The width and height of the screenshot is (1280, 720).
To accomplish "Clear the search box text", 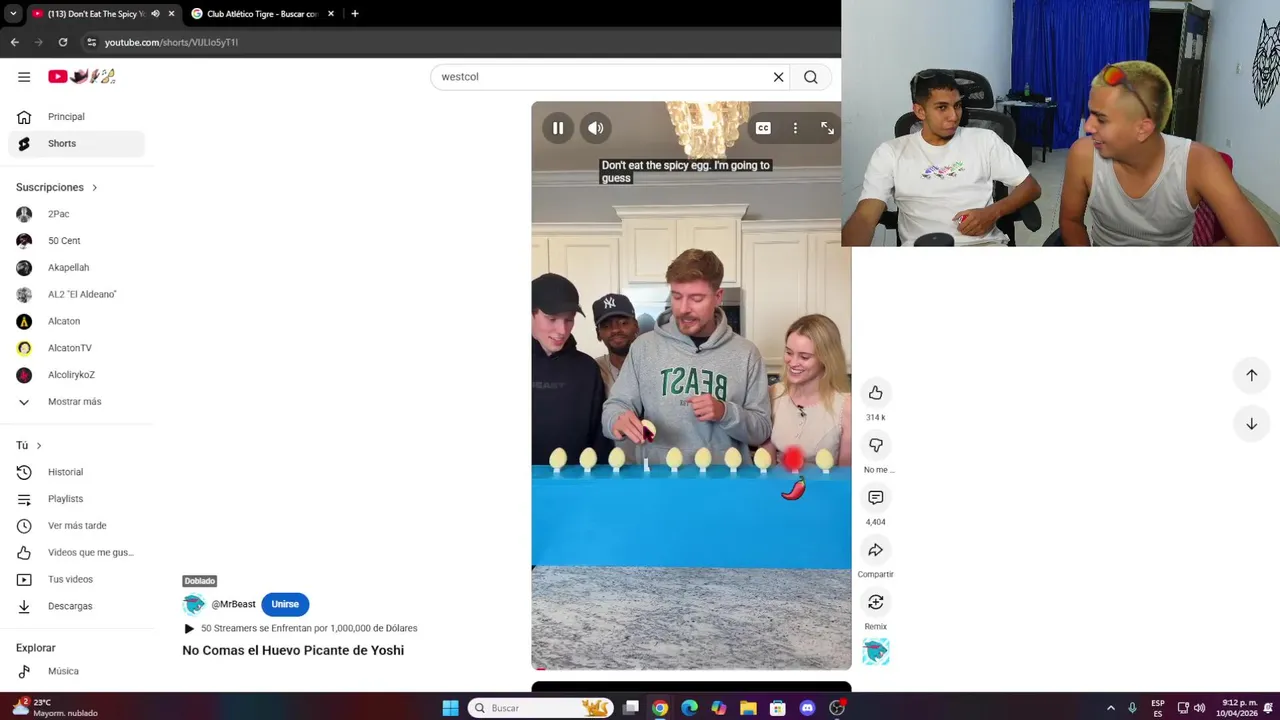I will pyautogui.click(x=778, y=77).
